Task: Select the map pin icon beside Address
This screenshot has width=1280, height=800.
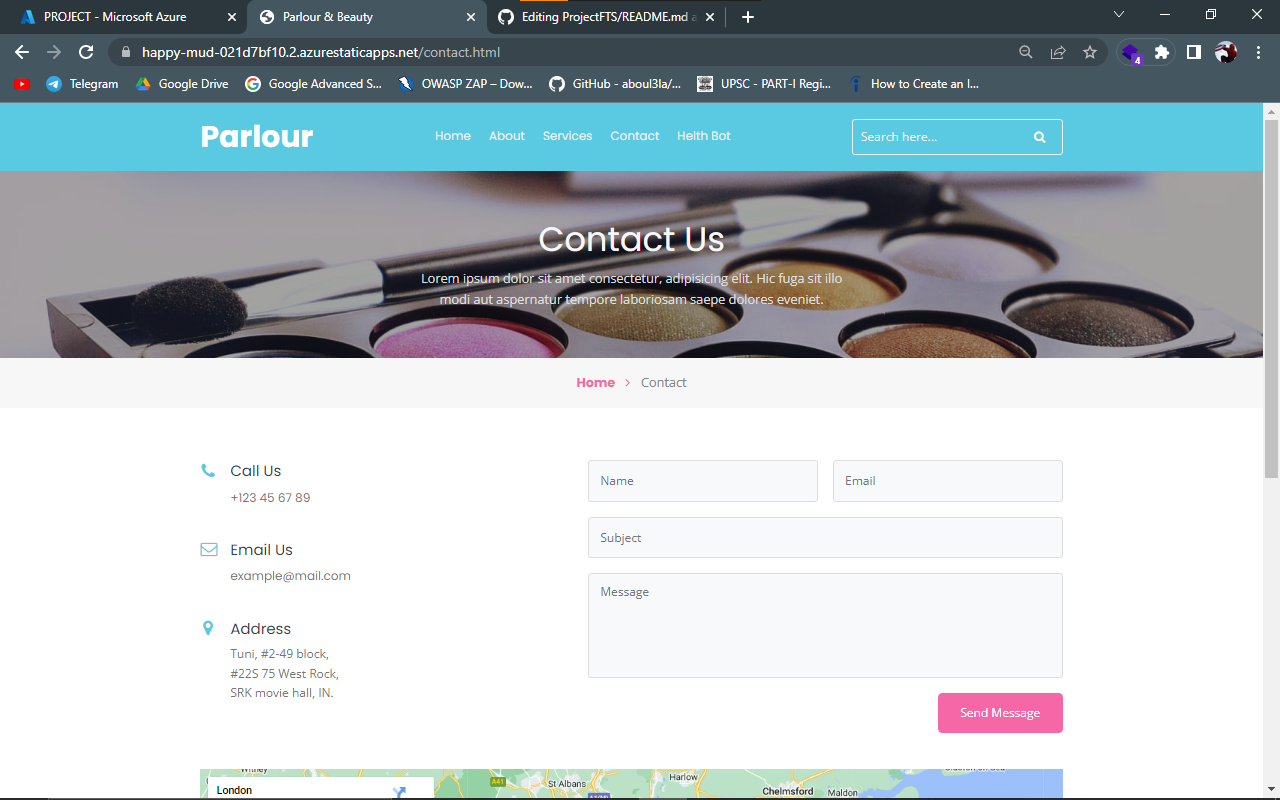Action: [208, 627]
